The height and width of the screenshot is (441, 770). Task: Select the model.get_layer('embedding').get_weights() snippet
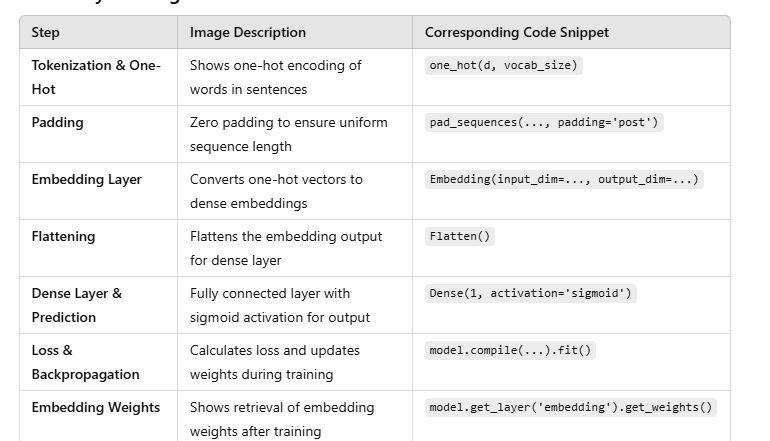click(x=571, y=407)
